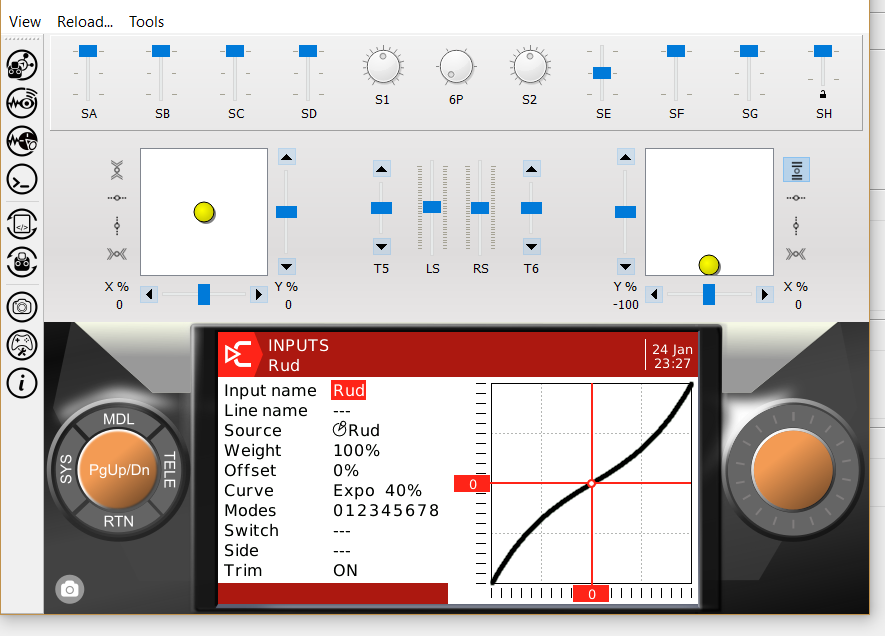885x636 pixels.
Task: Click the info help icon in sidebar
Action: pos(22,382)
